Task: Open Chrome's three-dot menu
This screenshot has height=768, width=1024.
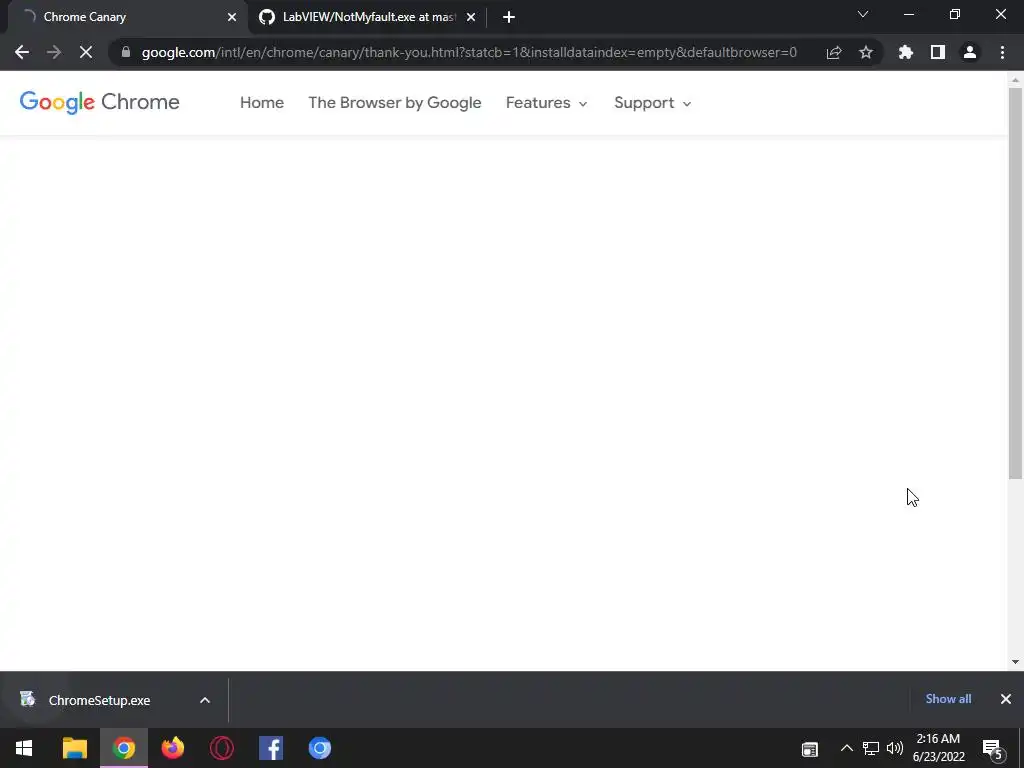Action: tap(1002, 52)
